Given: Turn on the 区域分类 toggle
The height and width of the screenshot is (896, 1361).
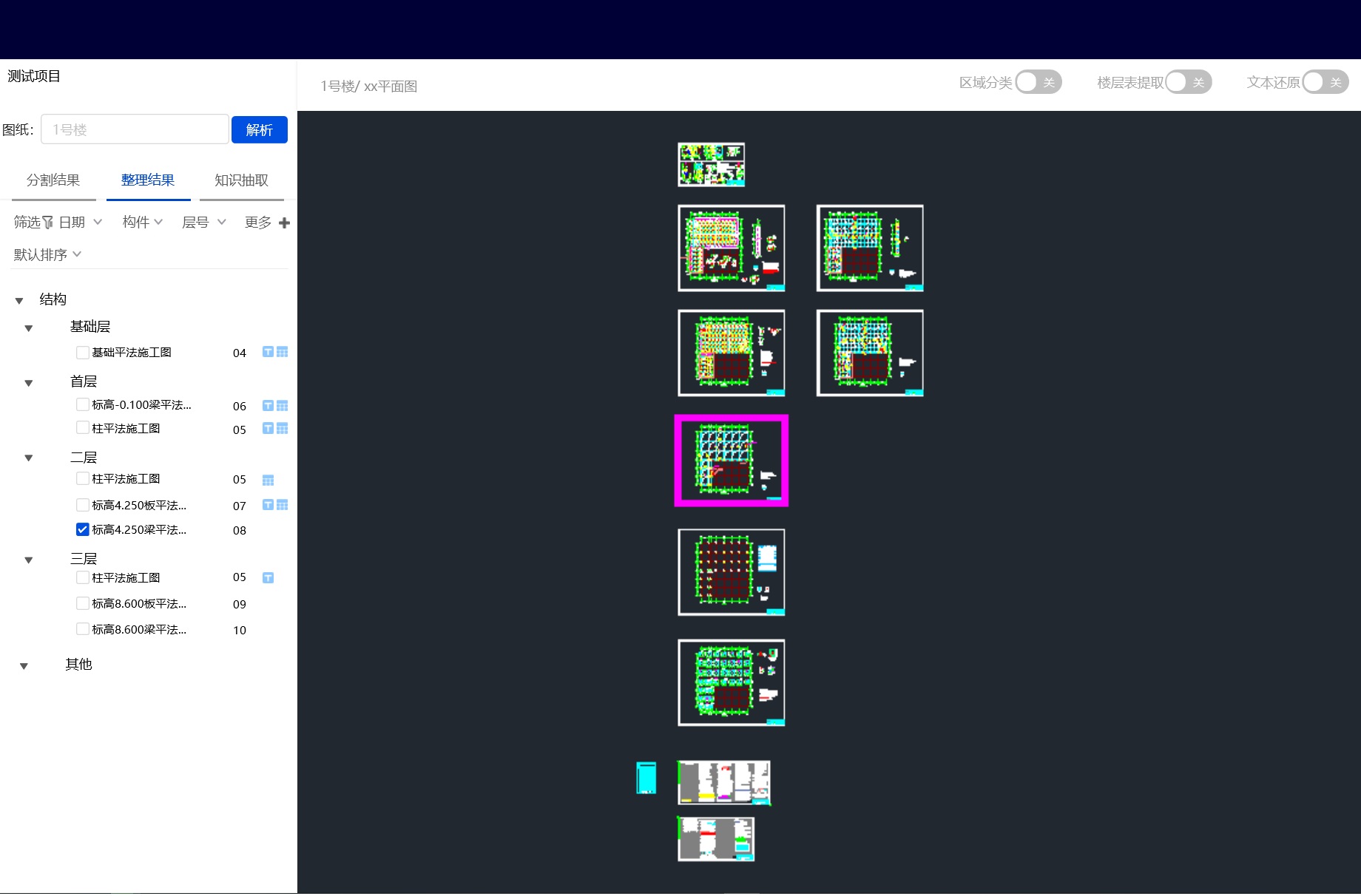Looking at the screenshot, I should pyautogui.click(x=1038, y=82).
